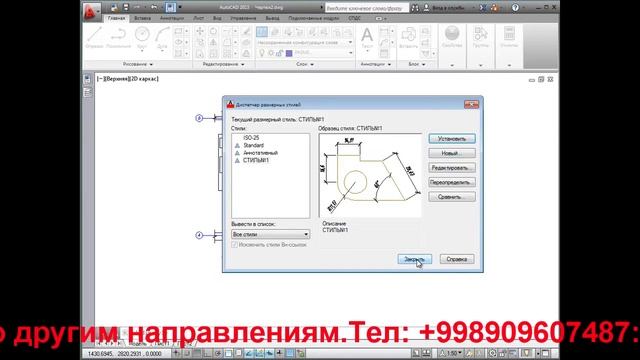The height and width of the screenshot is (360, 640).
Task: Click the dimension style preview image
Action: click(x=370, y=176)
